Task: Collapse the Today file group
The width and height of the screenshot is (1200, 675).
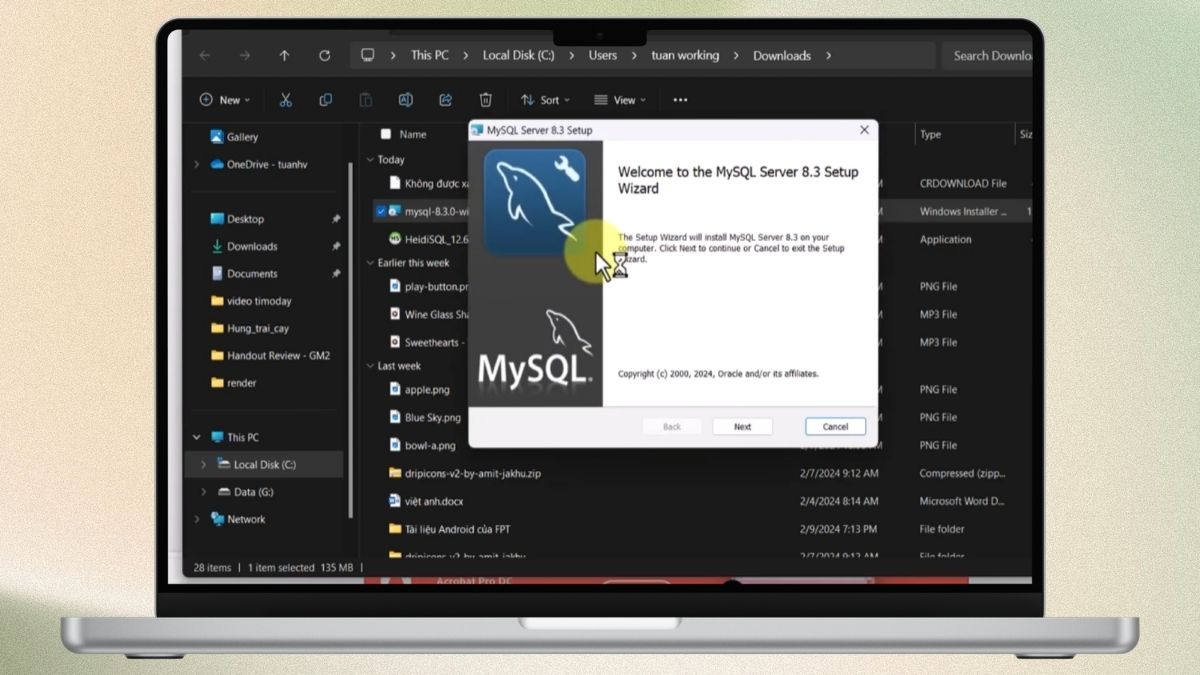Action: point(370,160)
